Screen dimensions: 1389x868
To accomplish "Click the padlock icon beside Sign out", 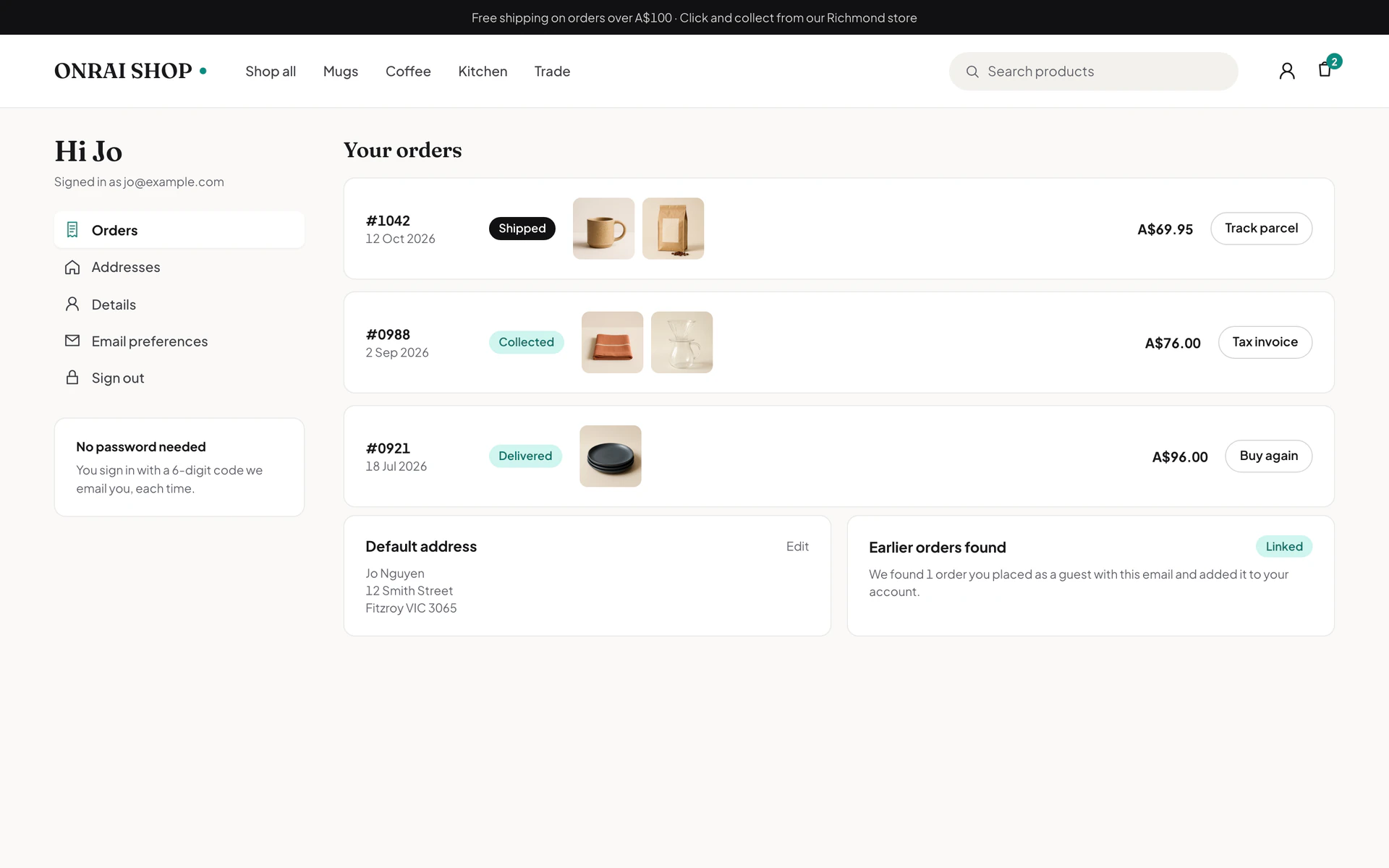I will pos(72,378).
